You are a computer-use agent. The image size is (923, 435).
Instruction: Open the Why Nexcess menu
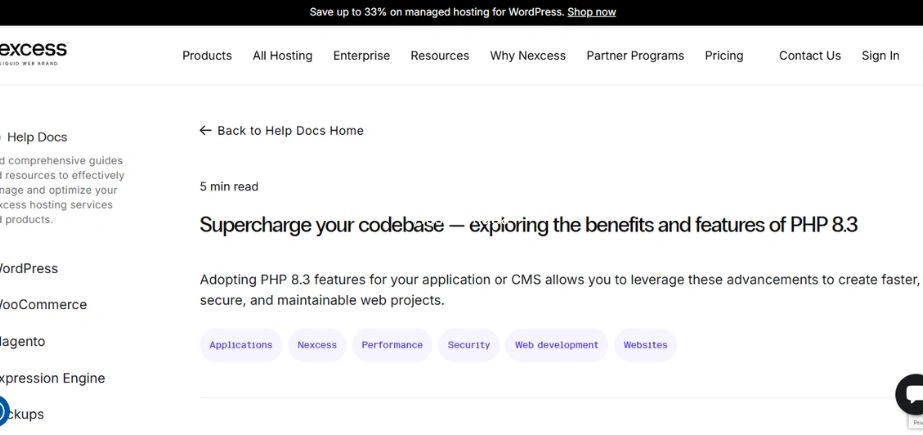(x=527, y=56)
